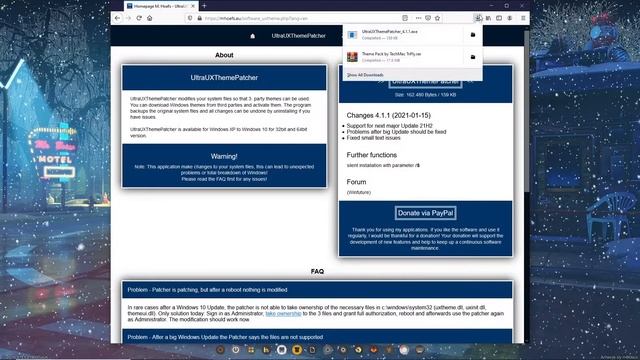The width and height of the screenshot is (640, 360).
Task: Toggle the sidebar toolbar icon
Action: 499,18
